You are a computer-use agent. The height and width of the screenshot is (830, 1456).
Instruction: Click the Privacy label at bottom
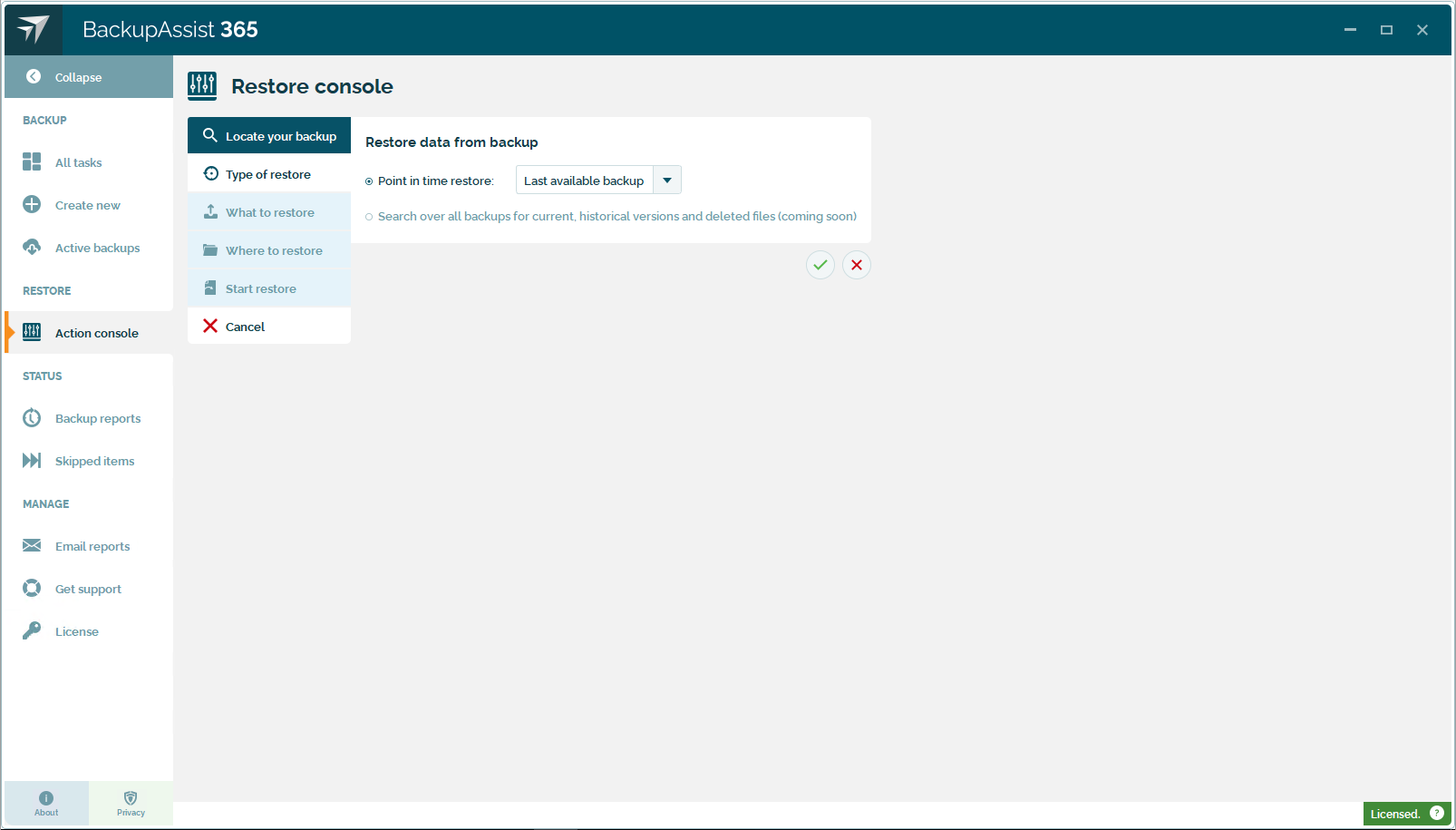[x=131, y=813]
